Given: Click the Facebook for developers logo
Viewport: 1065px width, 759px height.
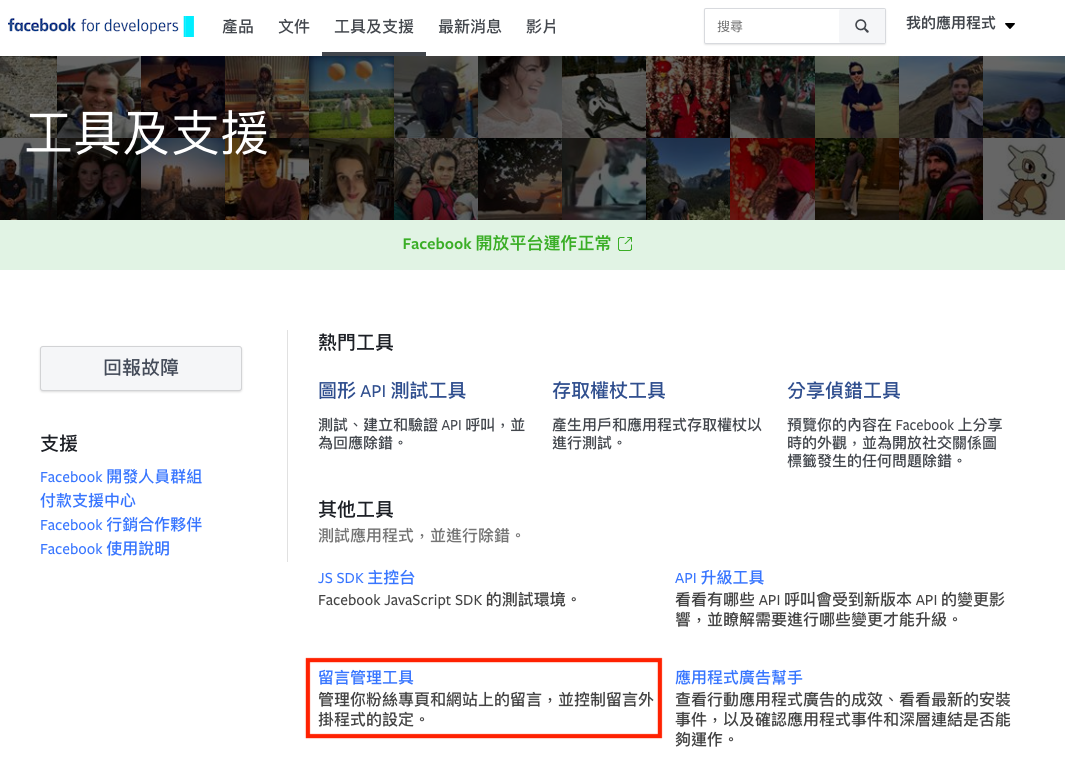Looking at the screenshot, I should coord(101,26).
